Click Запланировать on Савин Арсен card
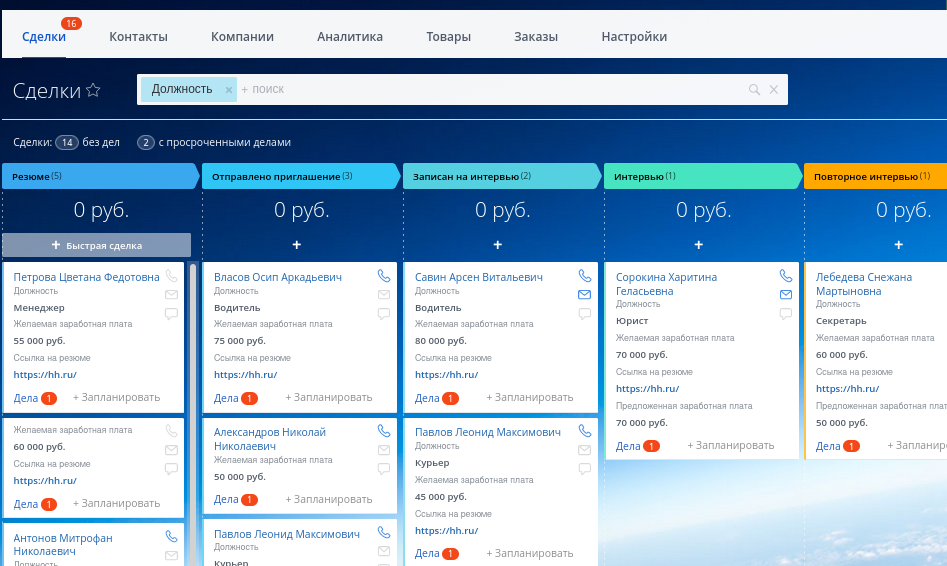The image size is (947, 566). 530,397
